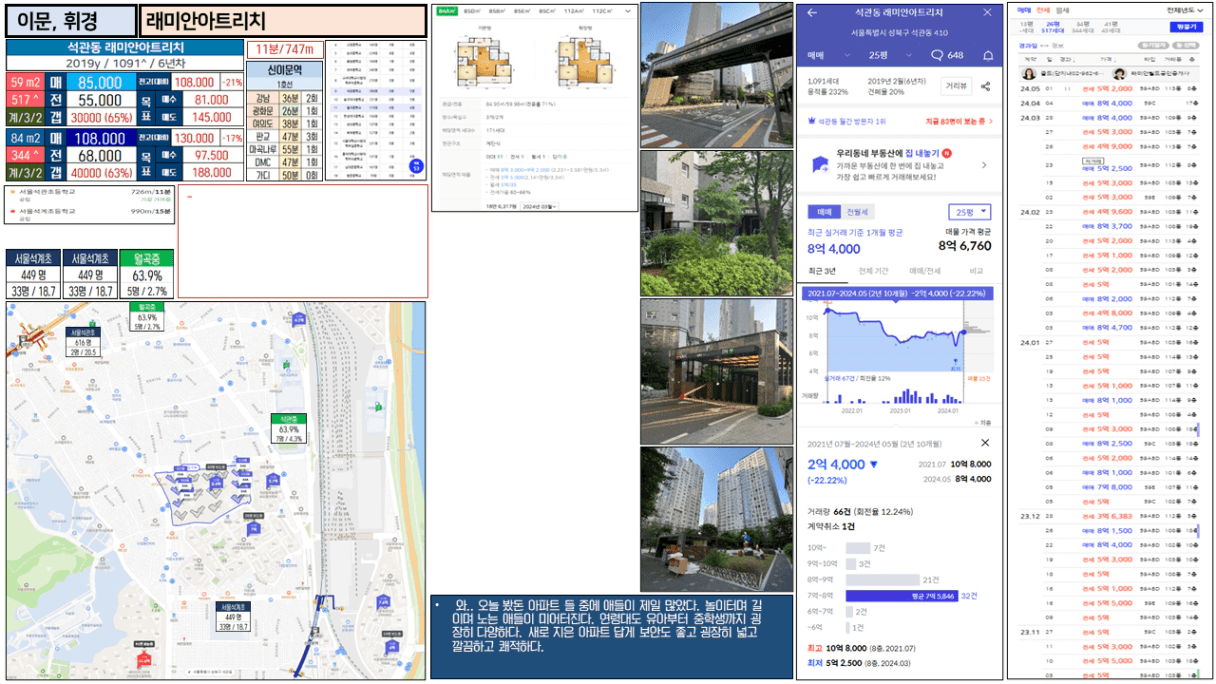Choose the 26평 517세대 size option
This screenshot has width=1216, height=684.
click(1053, 27)
